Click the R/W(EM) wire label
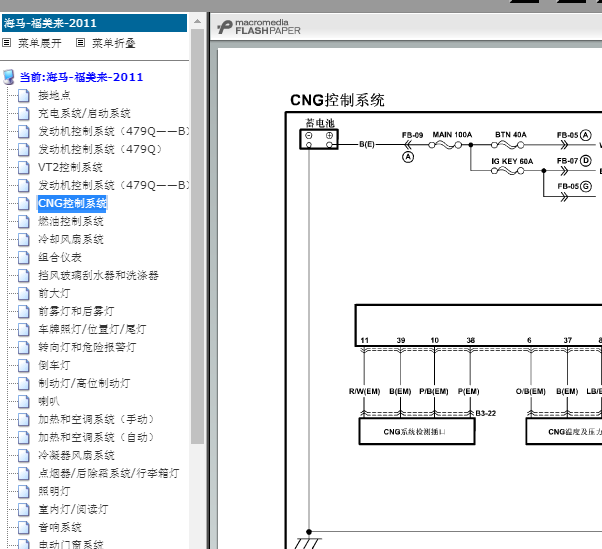Image resolution: width=602 pixels, height=549 pixels. 364,391
